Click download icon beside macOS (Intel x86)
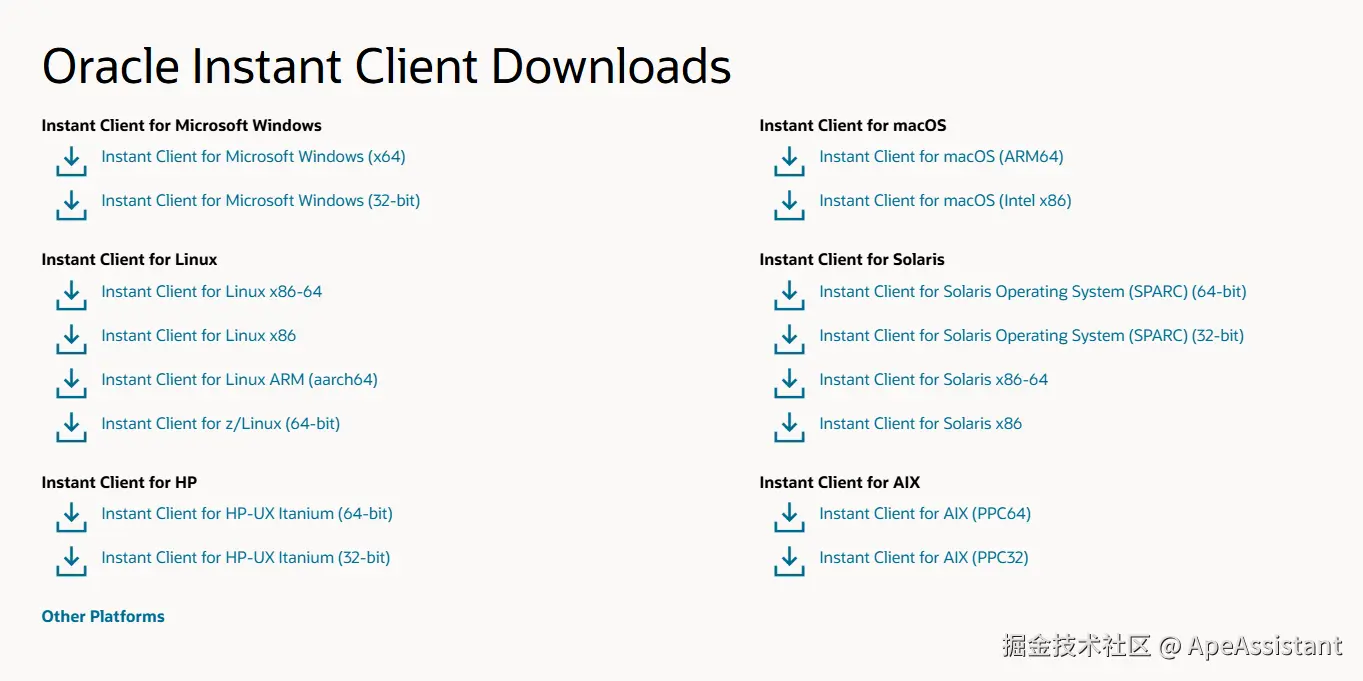 [x=789, y=205]
